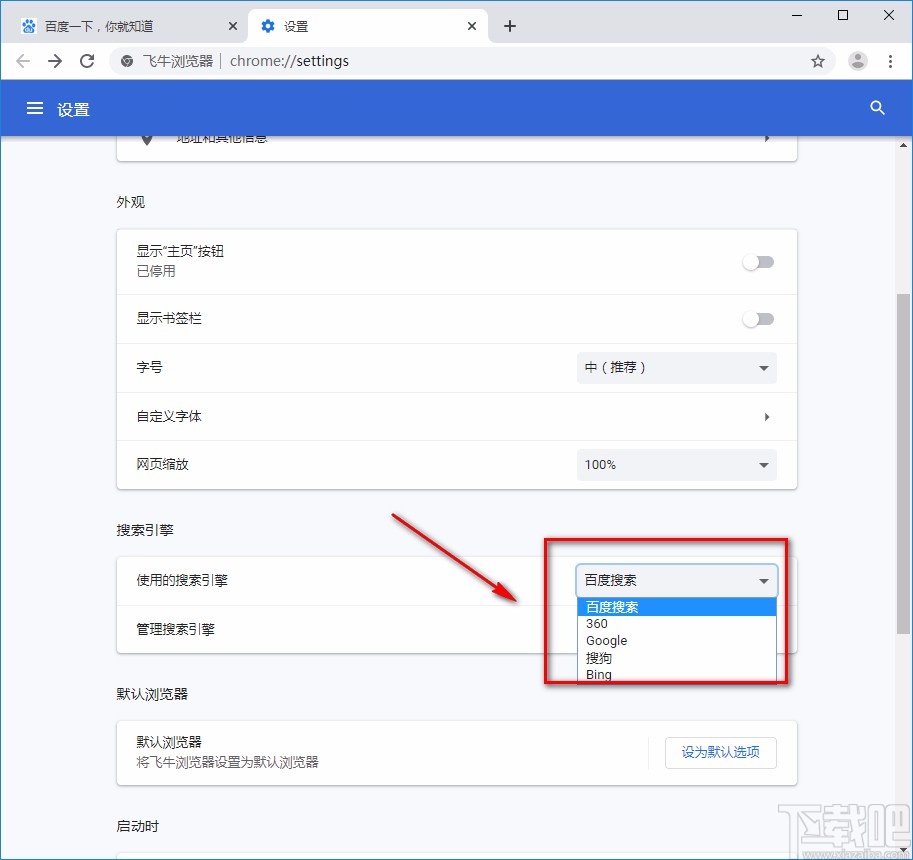Click the Baidu favicon on the first tab
913x860 pixels.
(x=28, y=25)
